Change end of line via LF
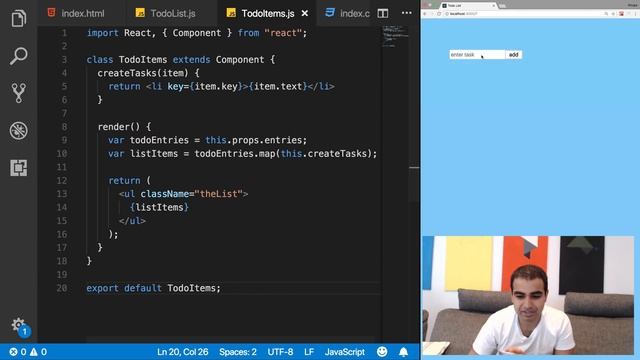Screen dimensions: 640x360 pos(309,352)
